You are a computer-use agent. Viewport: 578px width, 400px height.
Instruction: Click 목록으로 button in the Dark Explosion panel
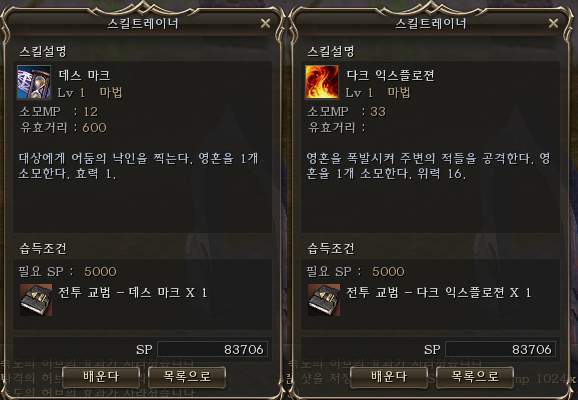475,377
